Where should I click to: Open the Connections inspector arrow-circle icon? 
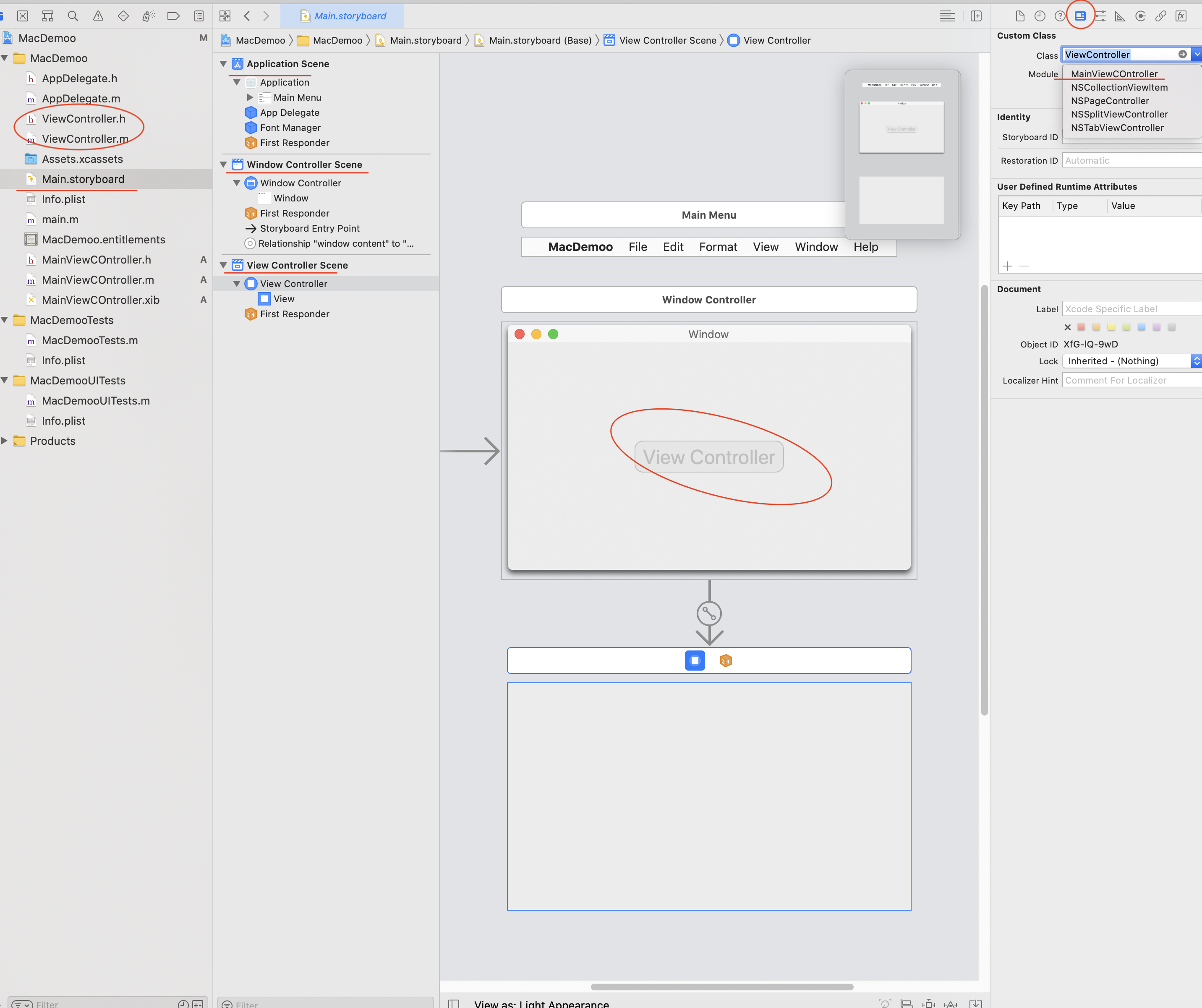pyautogui.click(x=1140, y=16)
